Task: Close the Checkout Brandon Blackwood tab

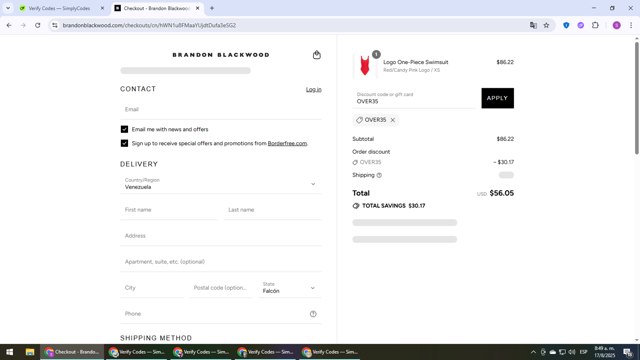Action: click(198, 8)
